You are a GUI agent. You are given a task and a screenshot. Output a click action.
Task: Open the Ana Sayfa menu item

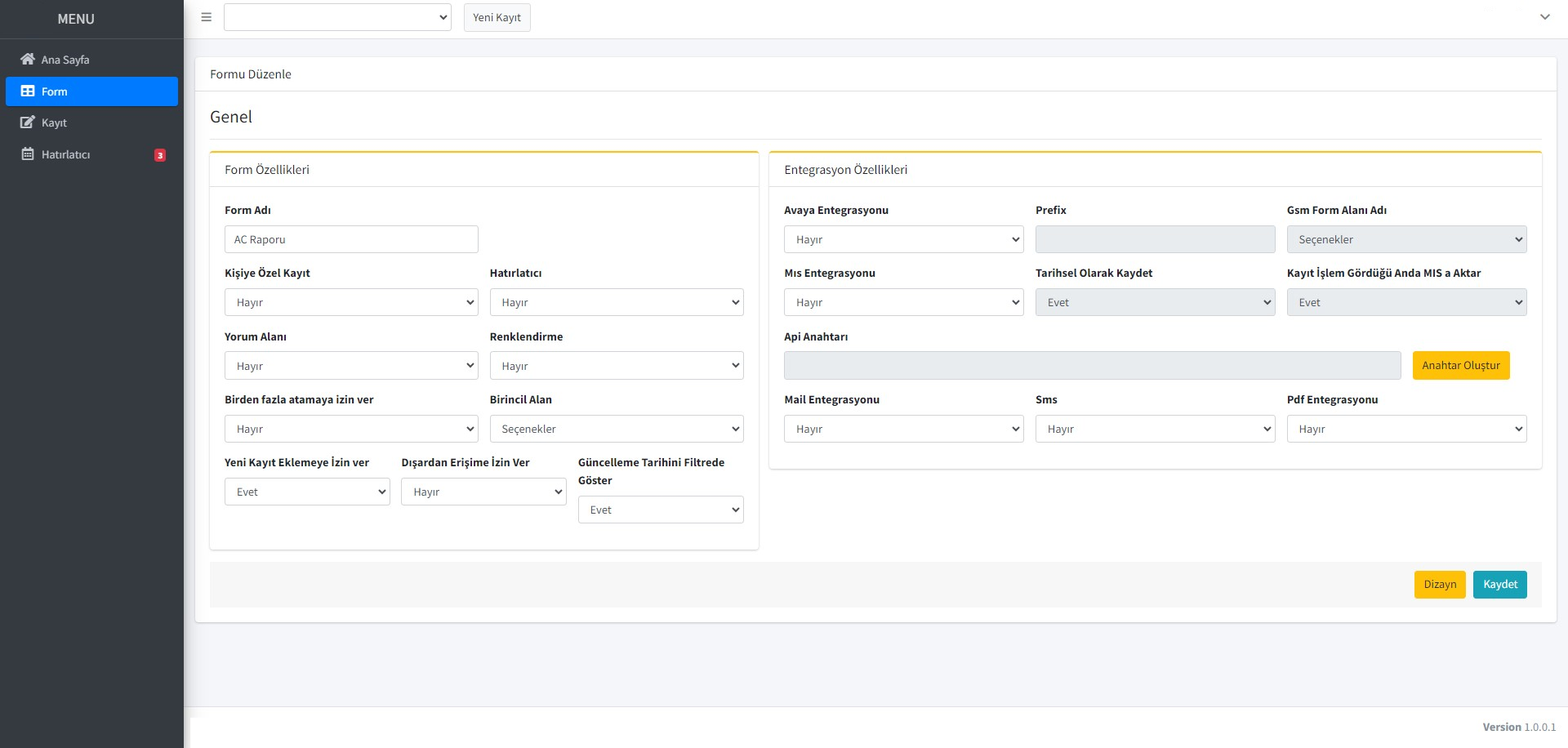pyautogui.click(x=91, y=60)
